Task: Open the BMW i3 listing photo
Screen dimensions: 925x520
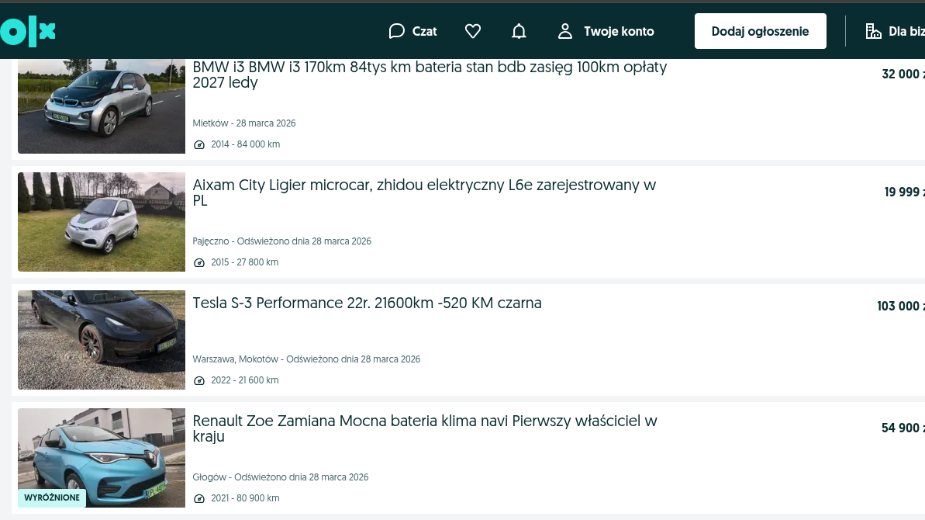Action: tap(101, 106)
